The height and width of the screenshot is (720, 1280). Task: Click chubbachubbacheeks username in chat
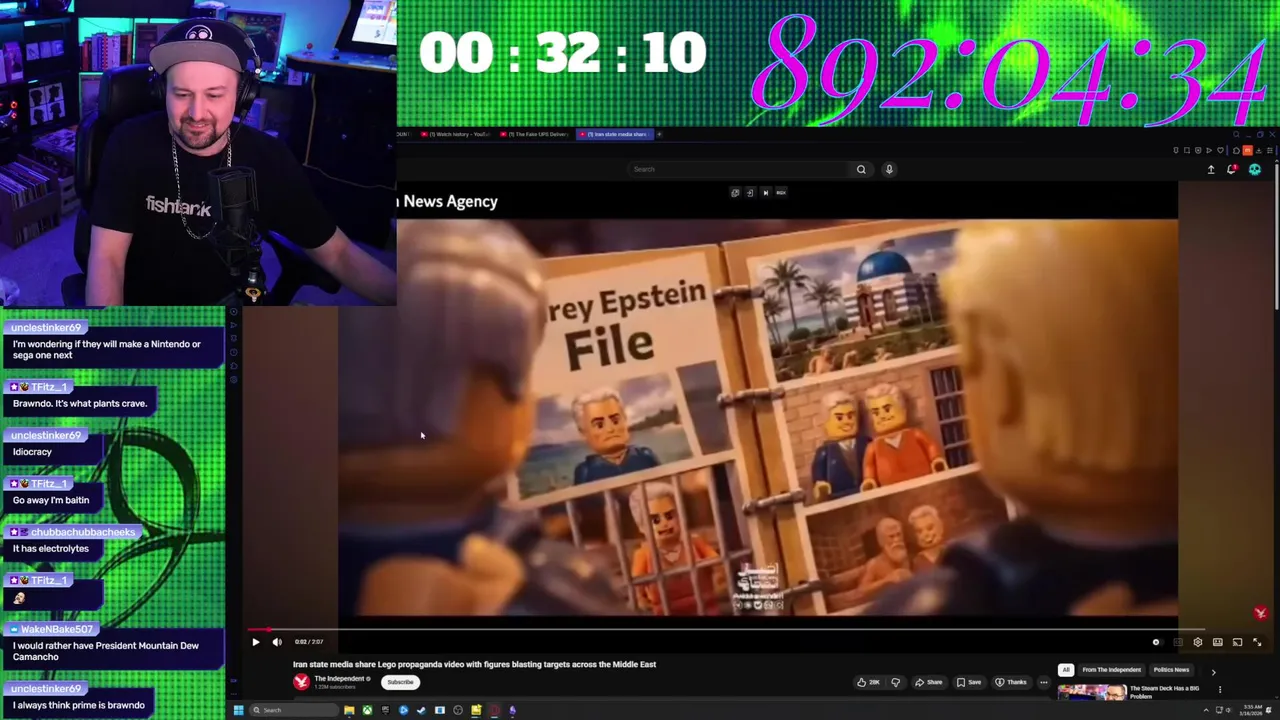(x=82, y=532)
